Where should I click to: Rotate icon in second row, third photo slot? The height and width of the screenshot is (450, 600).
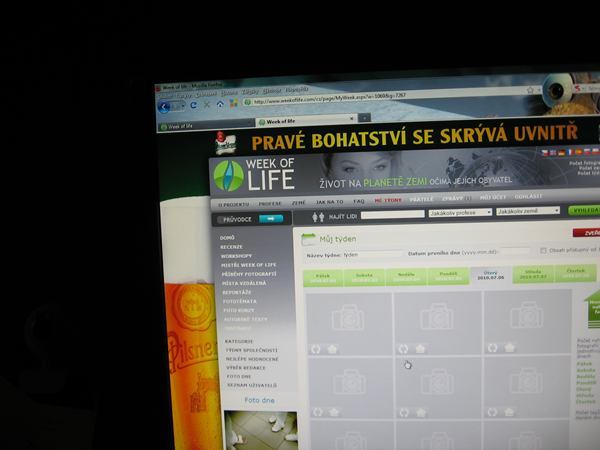click(x=492, y=412)
